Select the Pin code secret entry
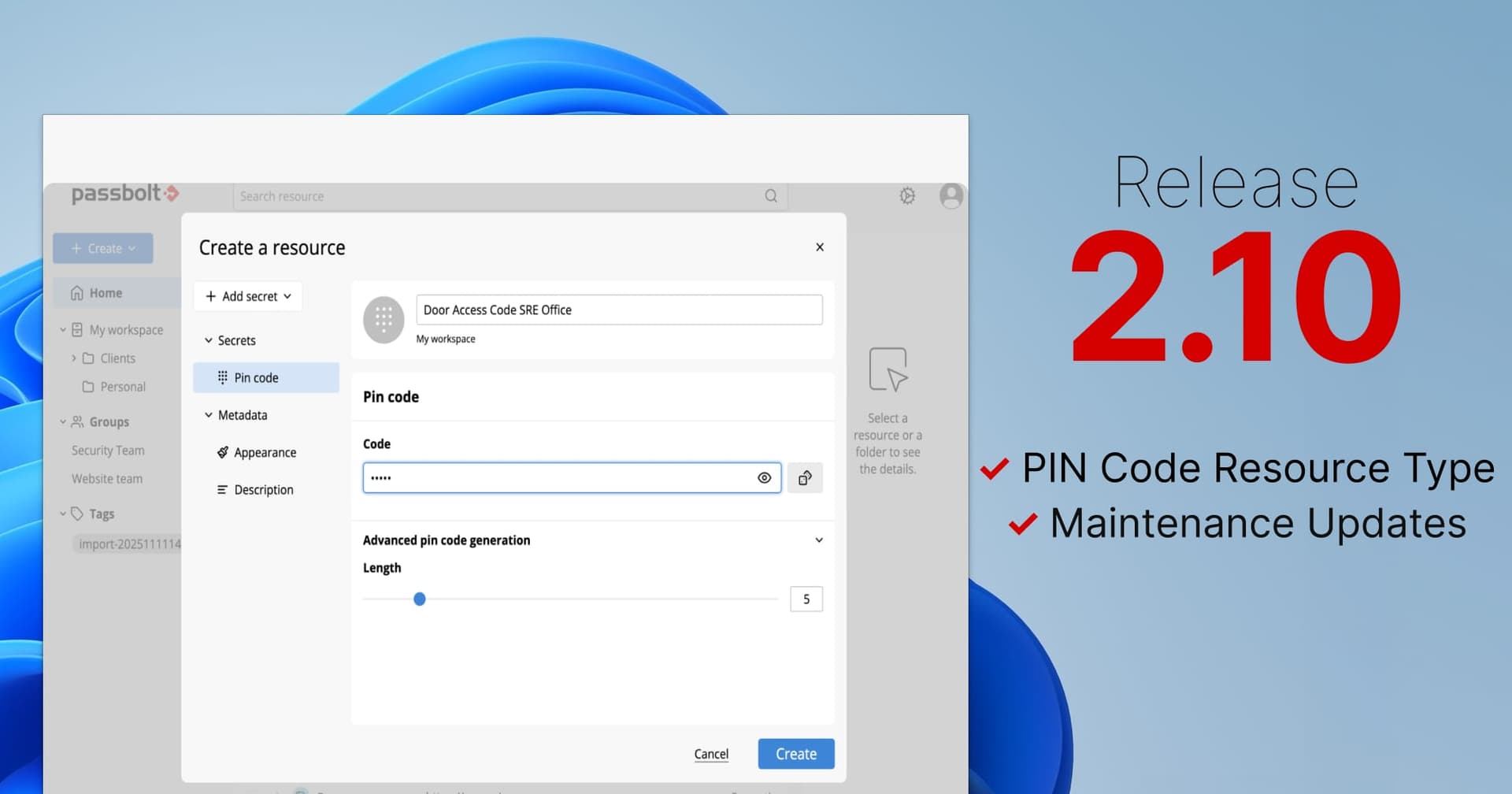1512x794 pixels. pos(266,377)
